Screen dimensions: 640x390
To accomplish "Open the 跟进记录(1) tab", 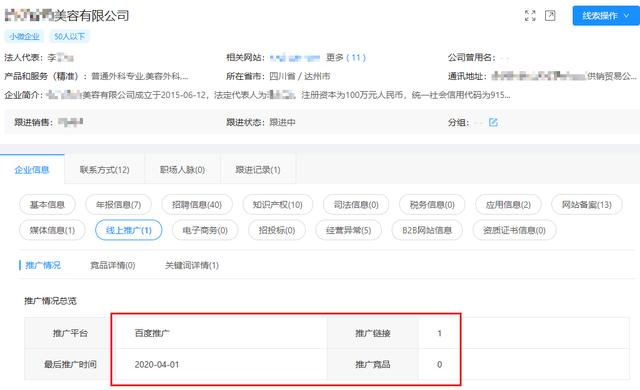I will [x=258, y=170].
